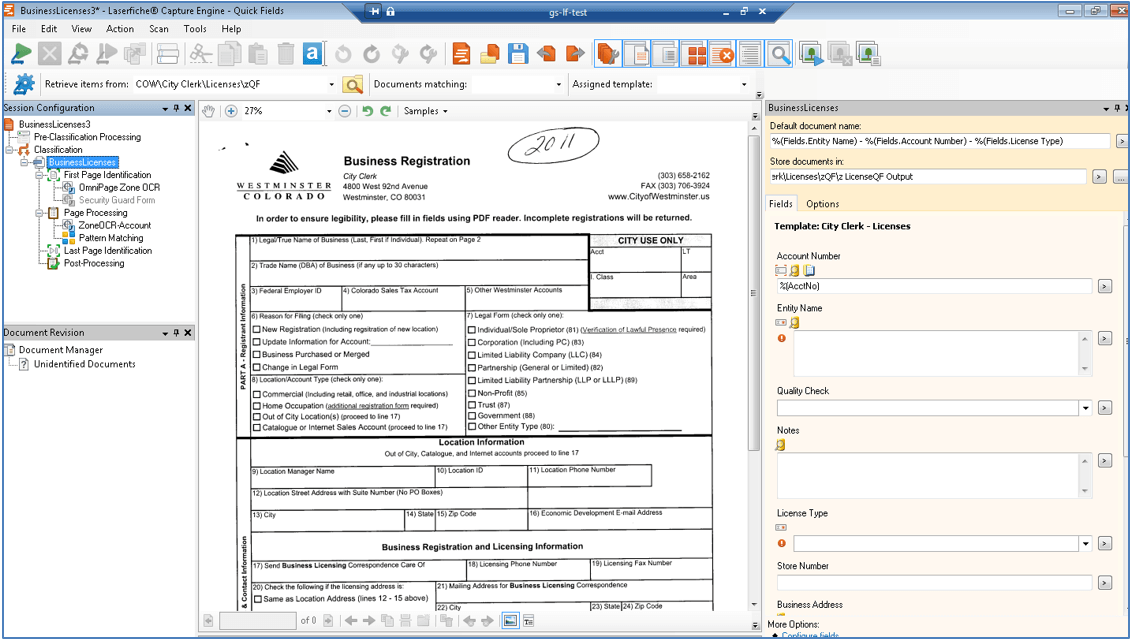Select the hand pan tool
The image size is (1130, 640).
coord(209,111)
